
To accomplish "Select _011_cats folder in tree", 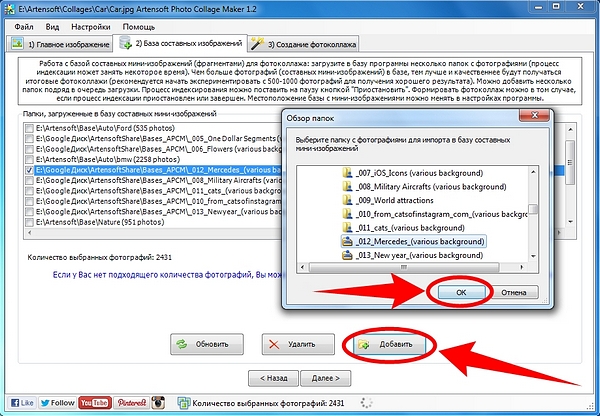I will click(409, 228).
